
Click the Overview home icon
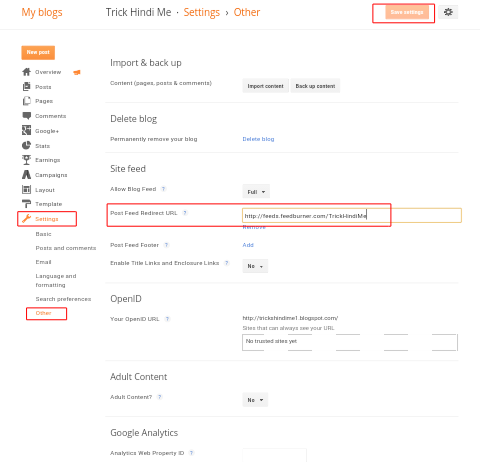26,72
